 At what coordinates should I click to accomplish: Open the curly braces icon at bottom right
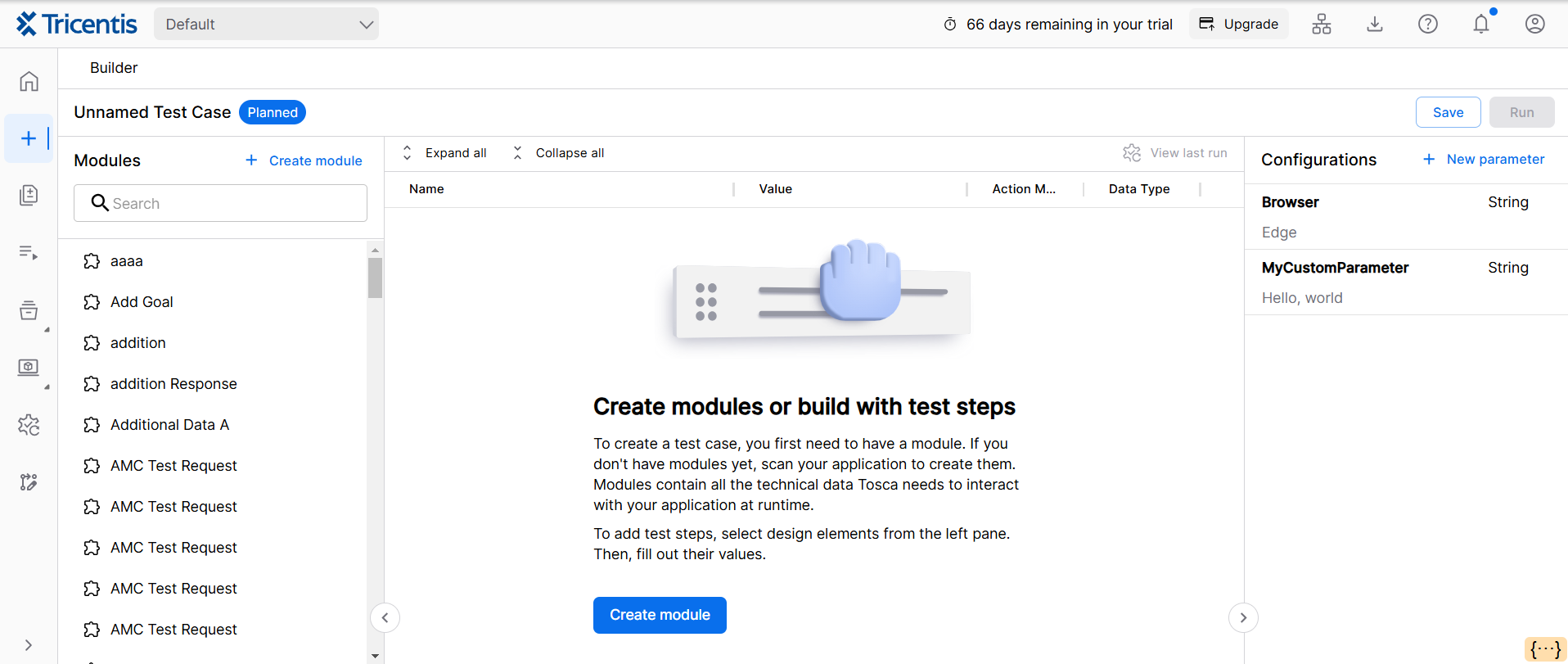click(1545, 649)
